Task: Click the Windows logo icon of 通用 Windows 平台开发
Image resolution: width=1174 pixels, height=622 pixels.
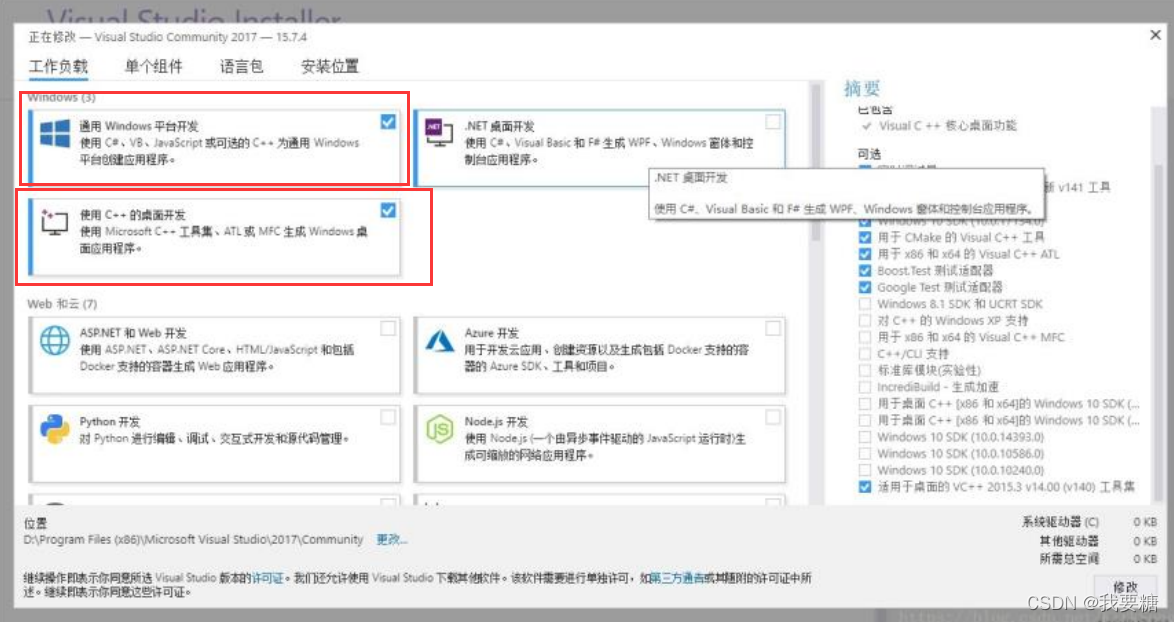Action: click(x=55, y=135)
